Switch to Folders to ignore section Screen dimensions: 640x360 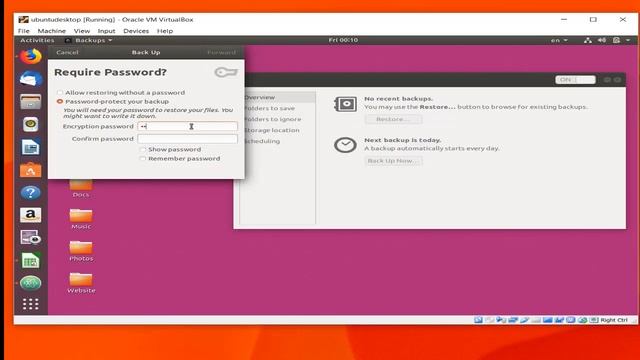click(280, 119)
